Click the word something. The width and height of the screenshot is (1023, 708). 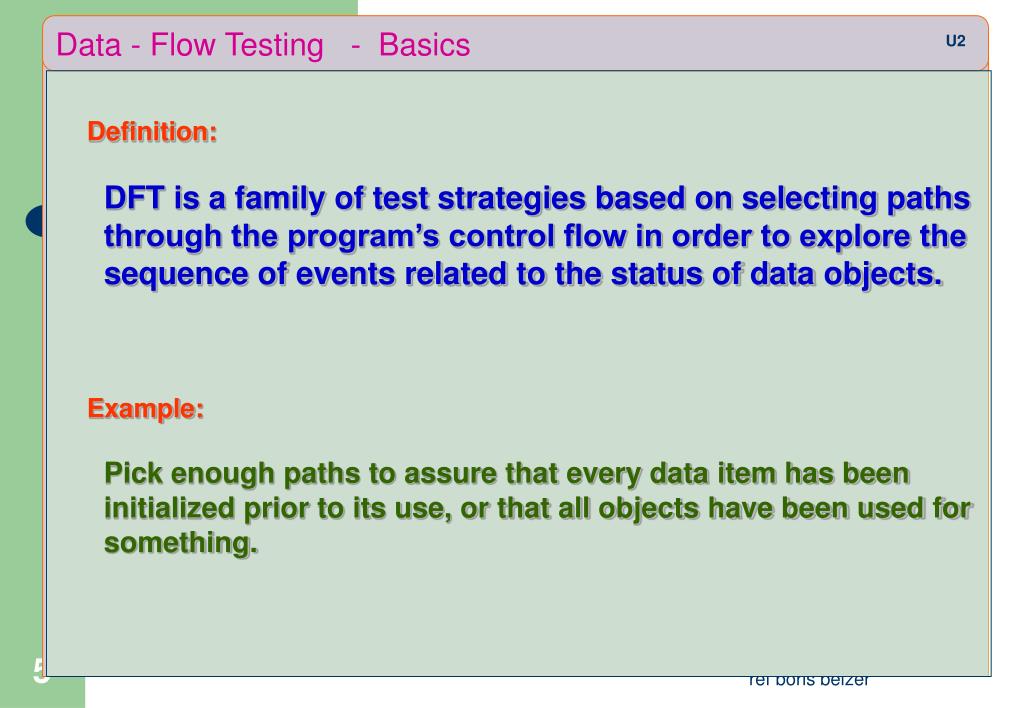click(181, 544)
